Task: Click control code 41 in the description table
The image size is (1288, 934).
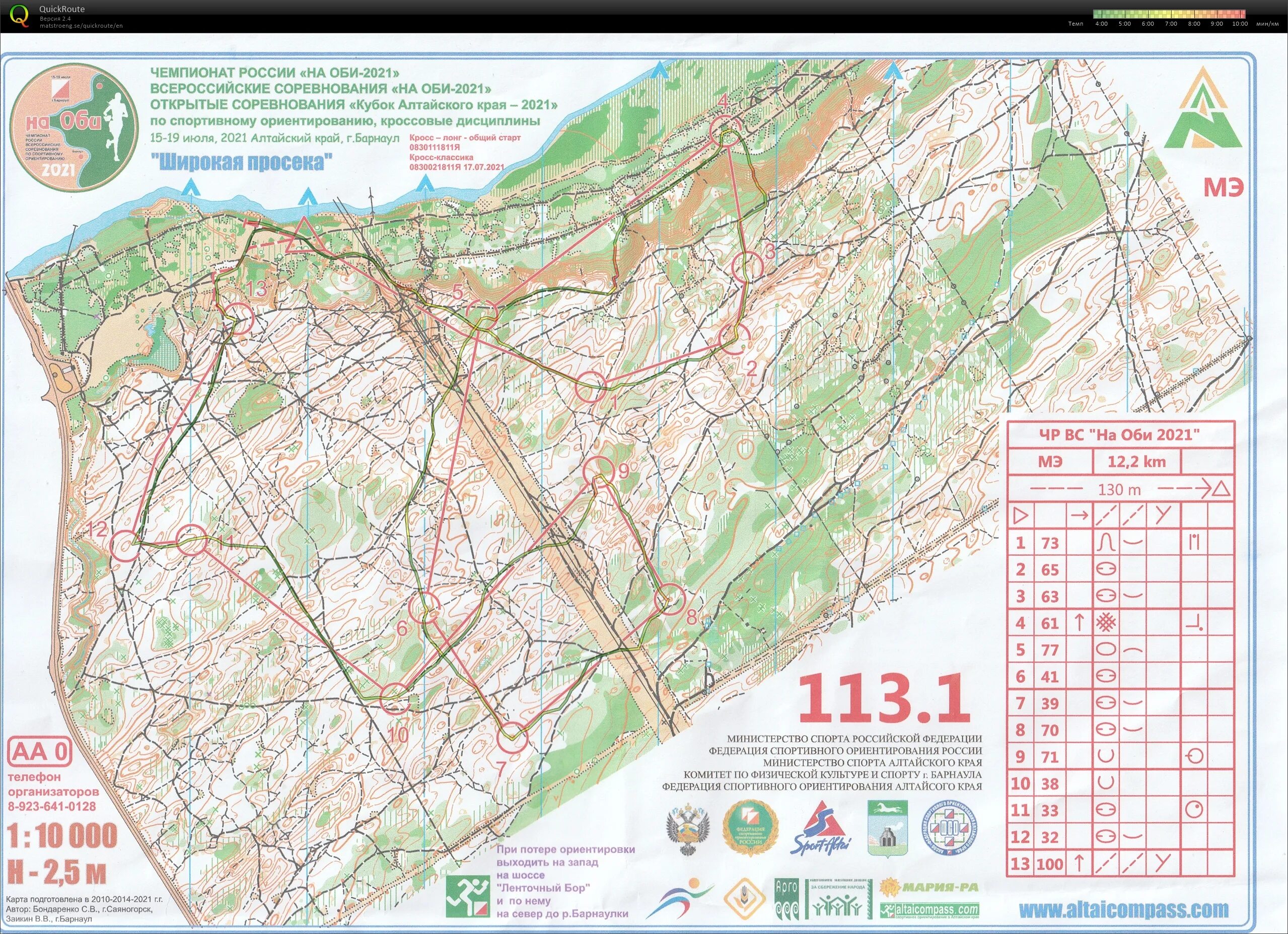Action: point(1050,676)
